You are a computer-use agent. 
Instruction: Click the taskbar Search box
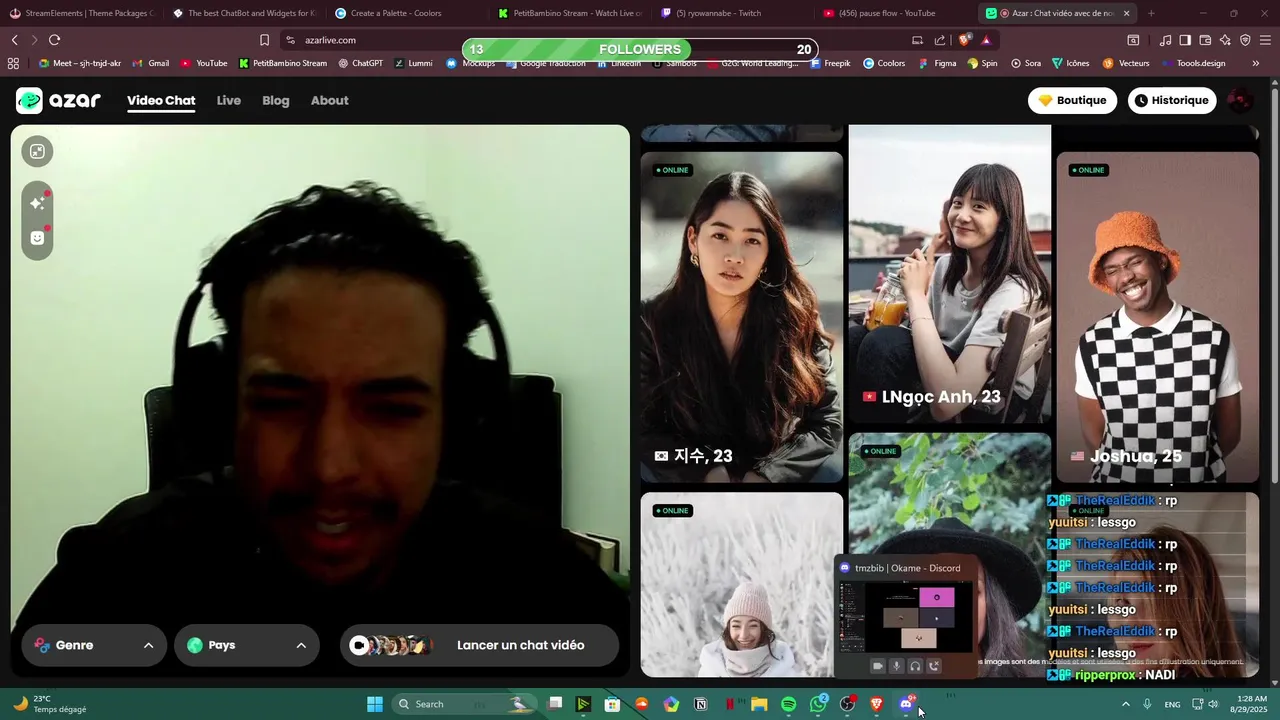462,704
